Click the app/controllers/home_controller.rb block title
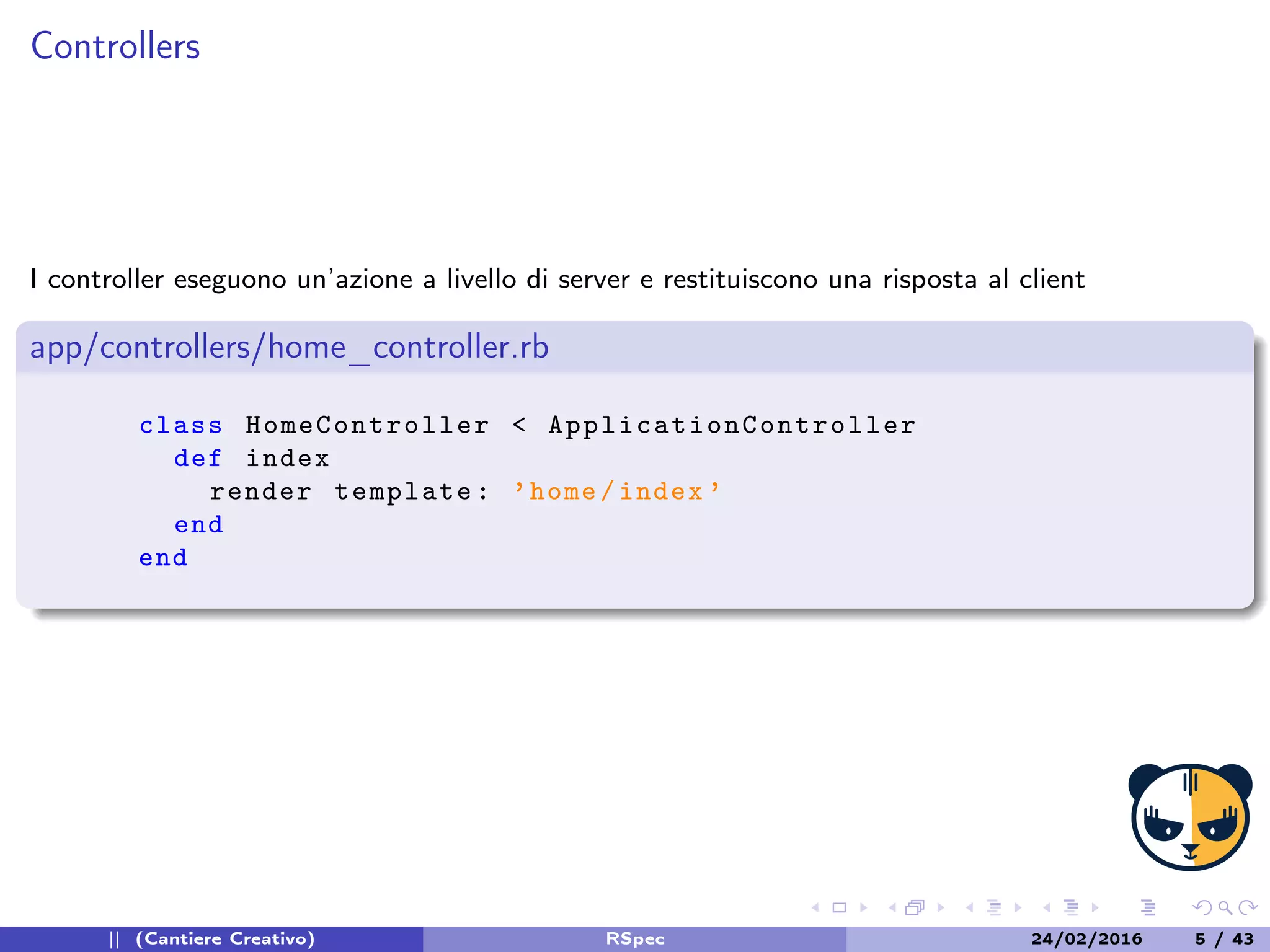 pos(290,347)
